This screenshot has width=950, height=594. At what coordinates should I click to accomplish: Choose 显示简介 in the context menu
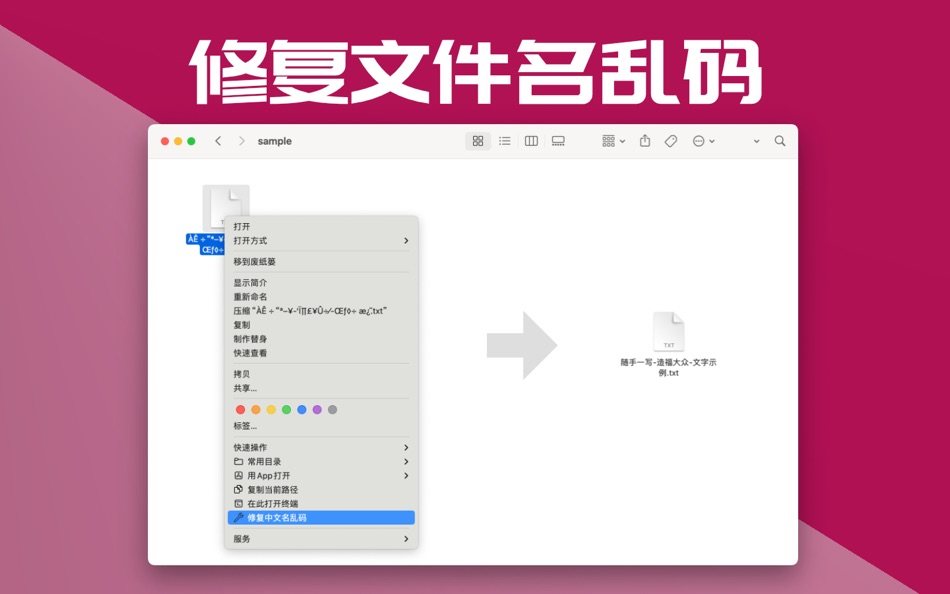pyautogui.click(x=321, y=283)
